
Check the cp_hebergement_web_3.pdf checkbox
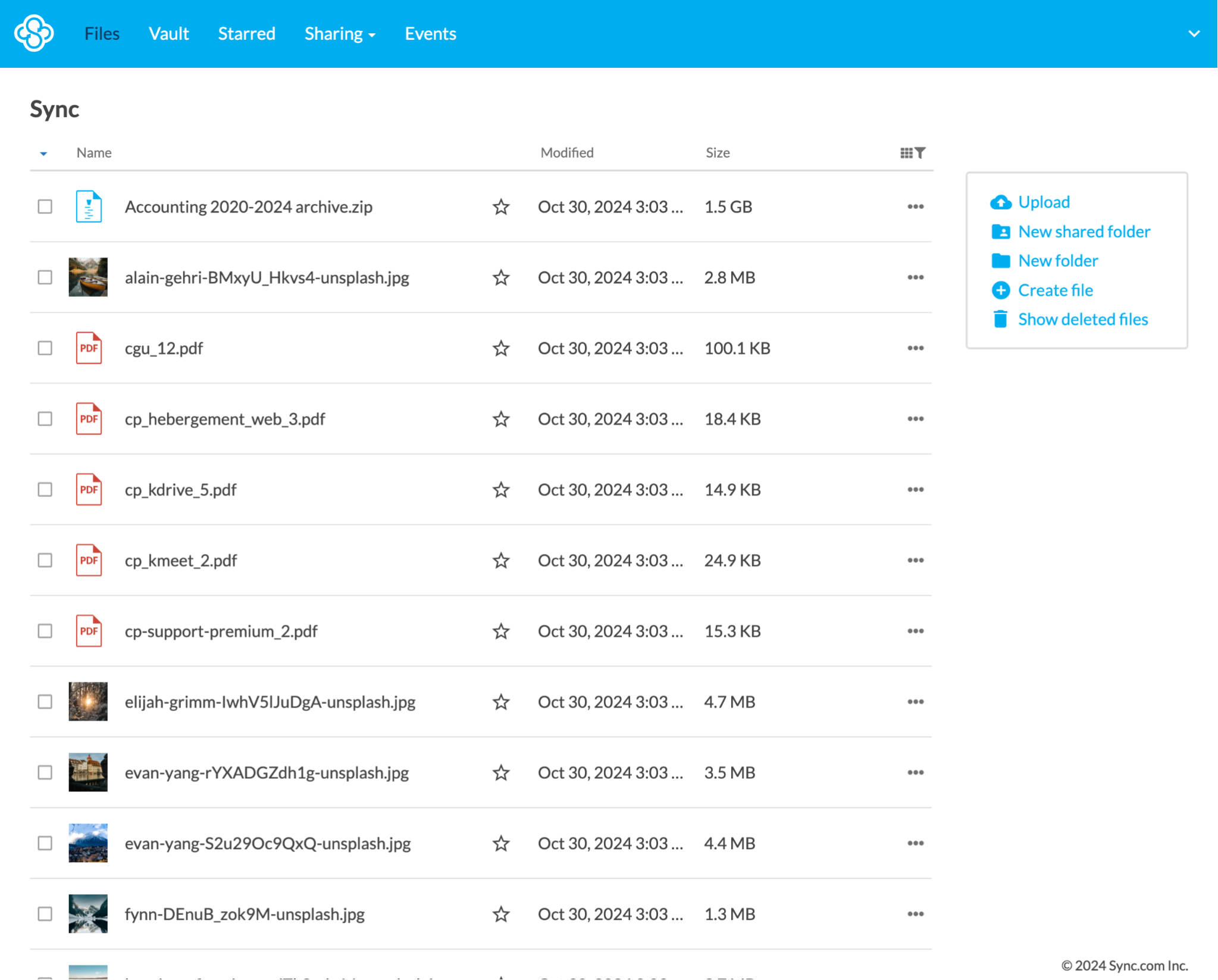(x=45, y=419)
